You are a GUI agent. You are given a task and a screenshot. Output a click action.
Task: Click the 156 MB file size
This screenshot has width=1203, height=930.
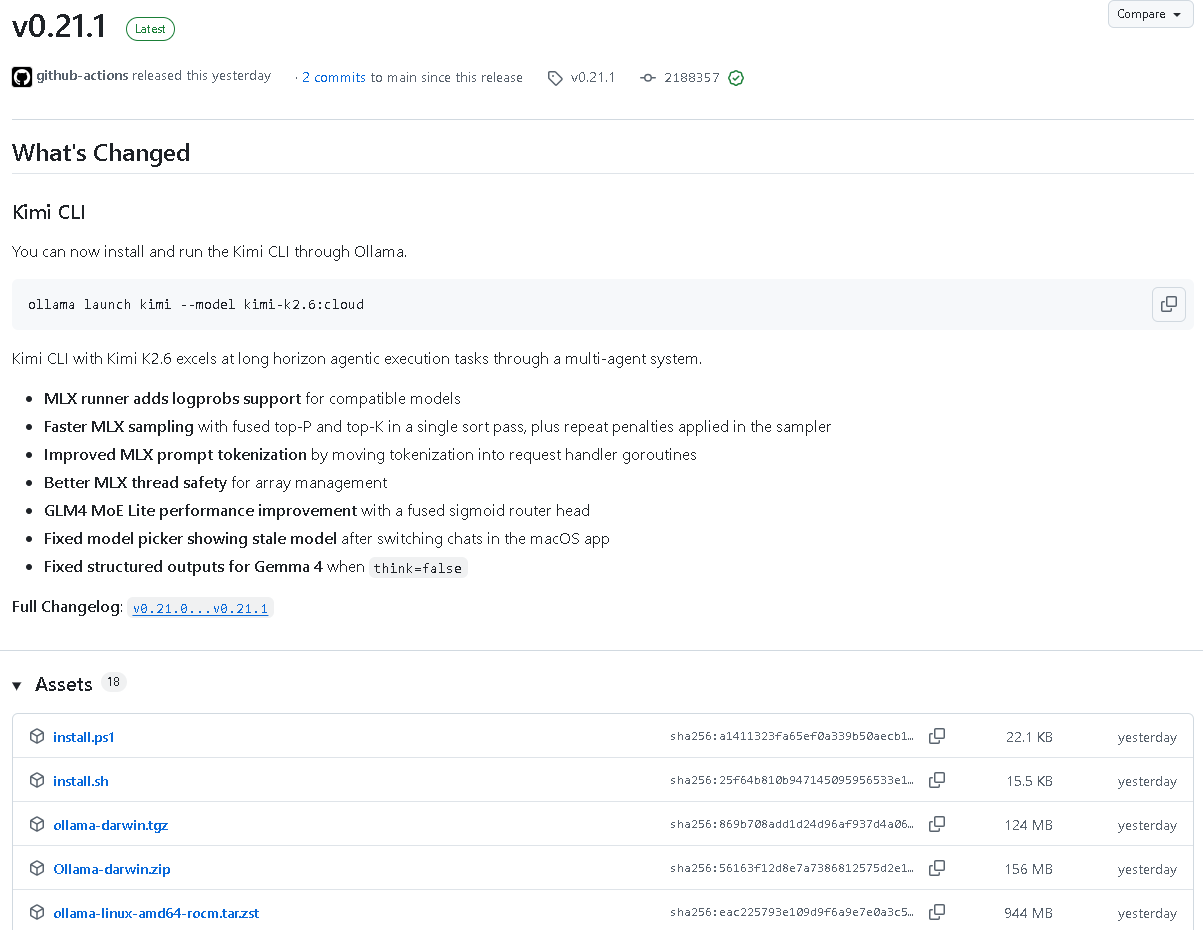tap(1029, 869)
